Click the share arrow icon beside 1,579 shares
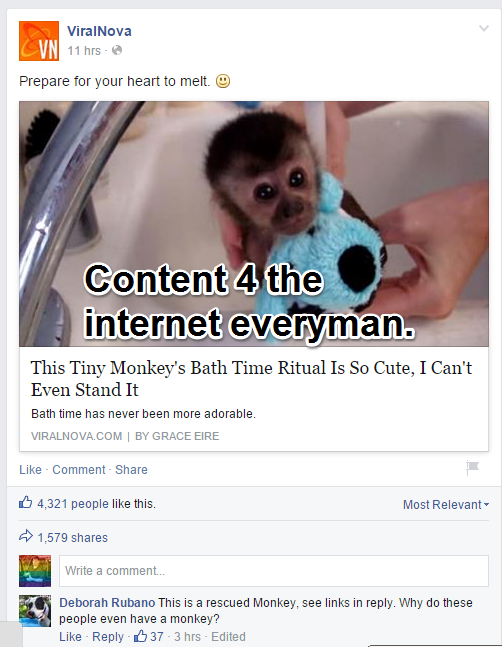The width and height of the screenshot is (502, 647). pyautogui.click(x=26, y=536)
